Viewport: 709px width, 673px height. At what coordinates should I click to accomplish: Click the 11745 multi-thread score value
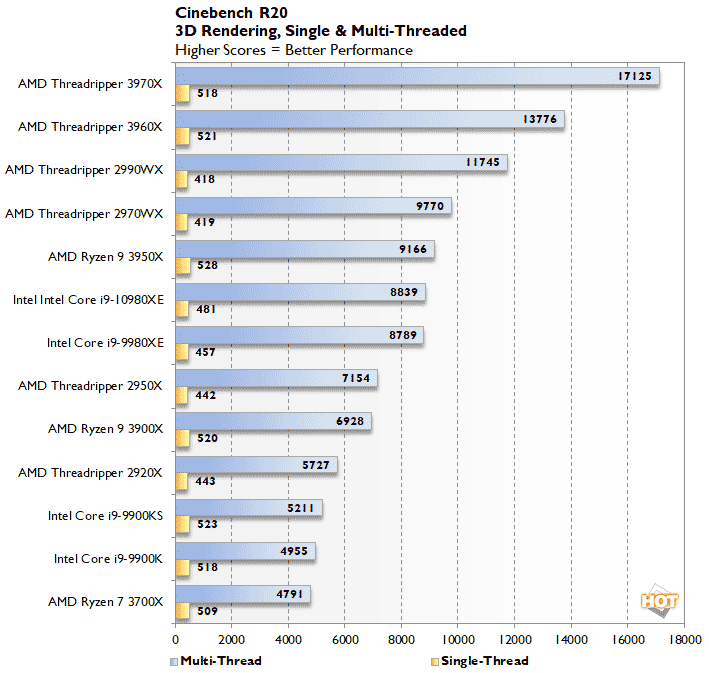[482, 162]
